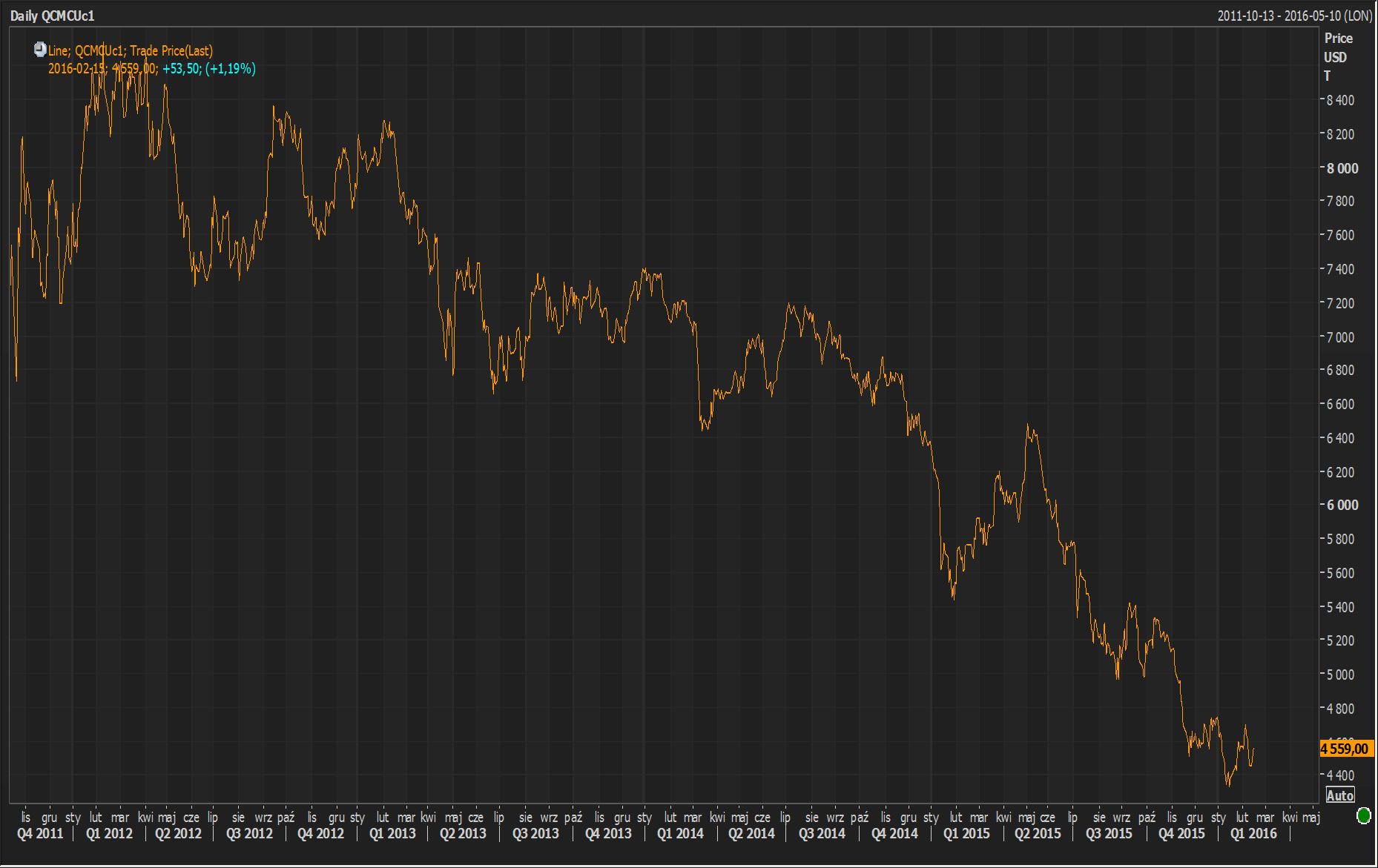Click the 7 800 price axis label

(1340, 201)
